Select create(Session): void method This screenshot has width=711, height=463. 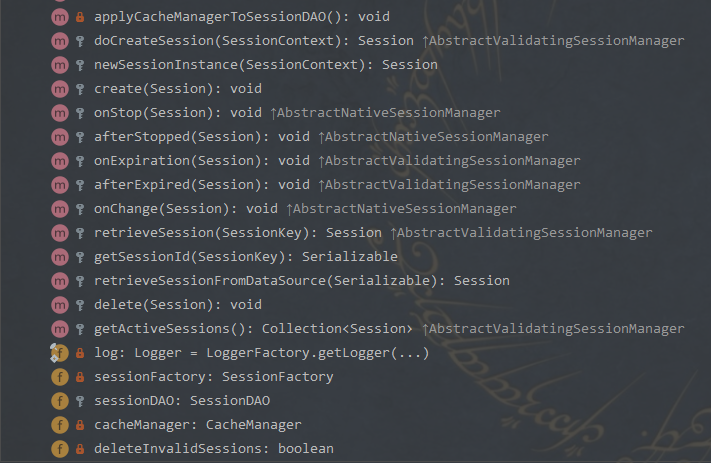pyautogui.click(x=177, y=89)
